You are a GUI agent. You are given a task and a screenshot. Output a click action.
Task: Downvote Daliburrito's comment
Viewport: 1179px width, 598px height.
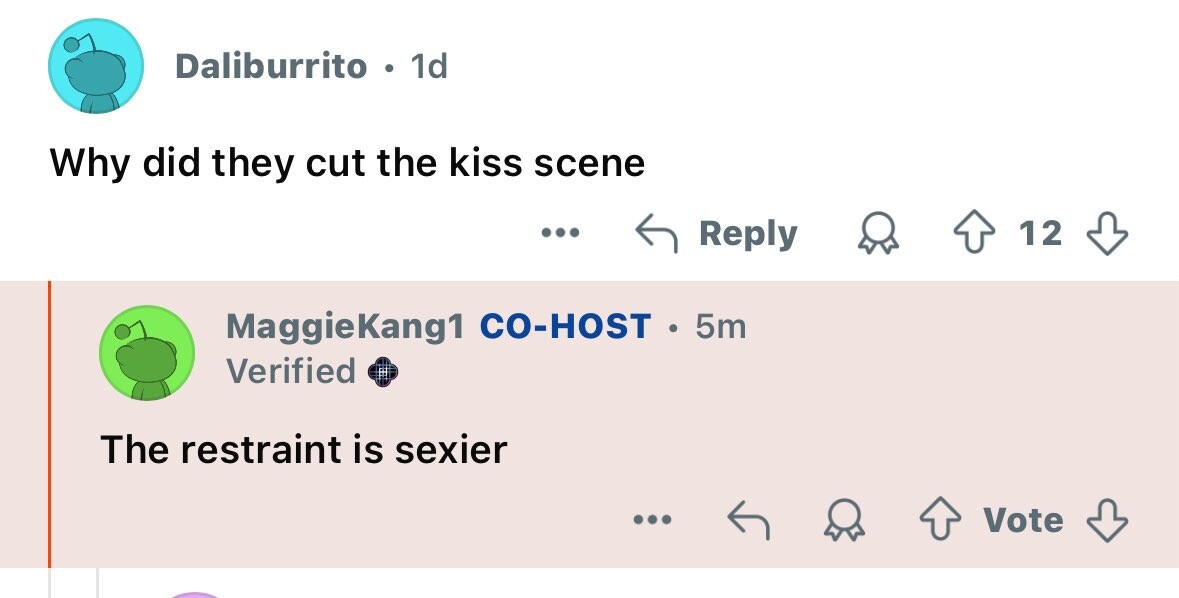pyautogui.click(x=1107, y=234)
